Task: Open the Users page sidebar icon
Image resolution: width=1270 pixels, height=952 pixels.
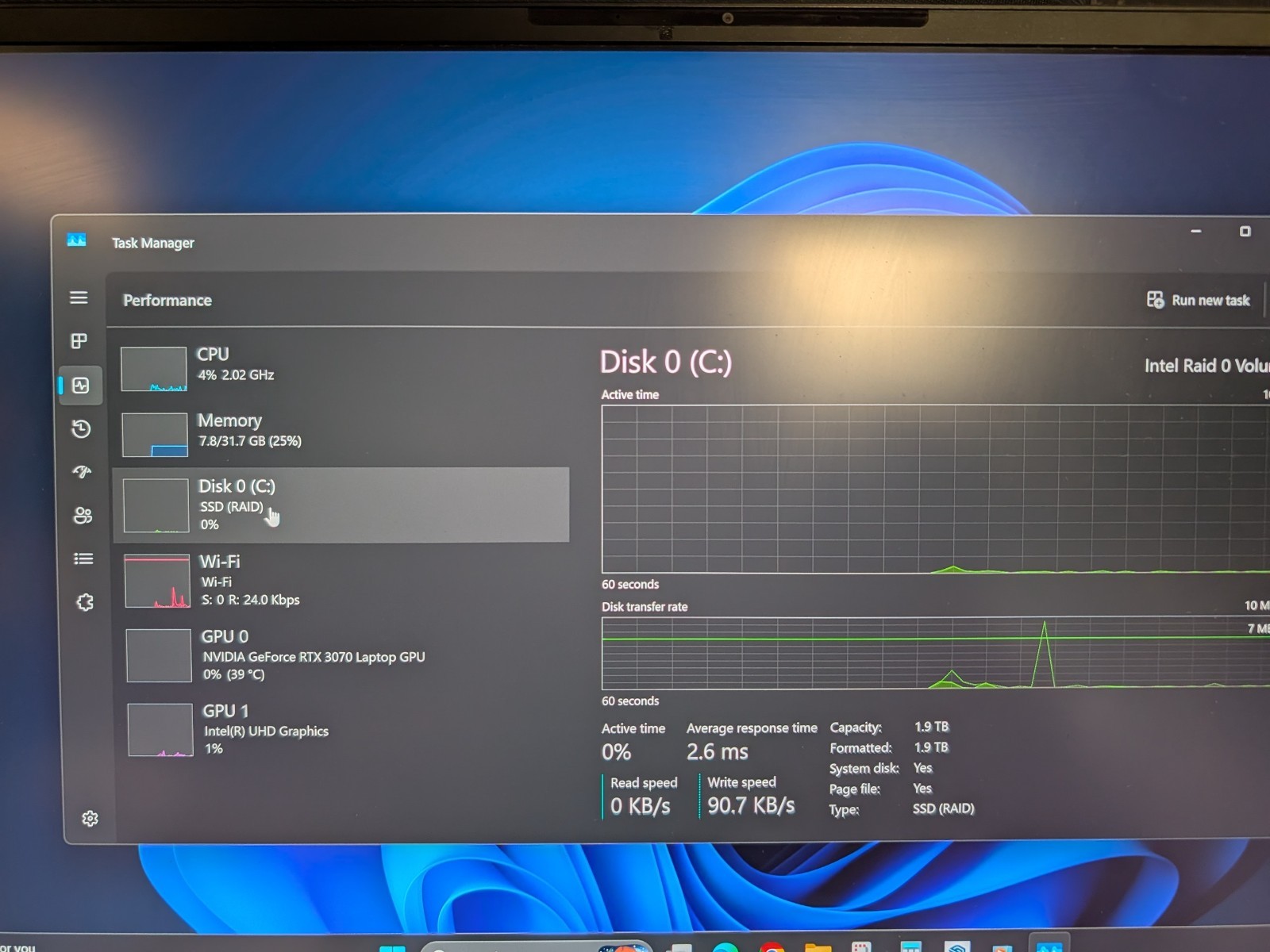Action: (x=83, y=516)
